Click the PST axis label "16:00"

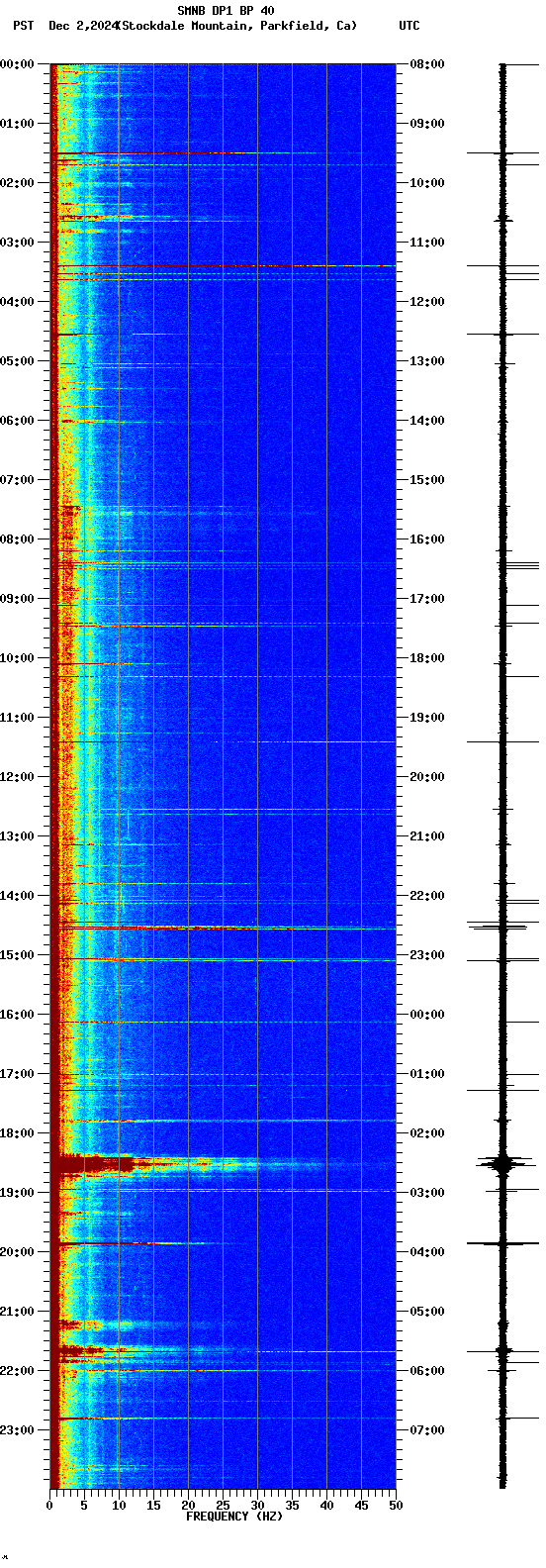[17, 1015]
